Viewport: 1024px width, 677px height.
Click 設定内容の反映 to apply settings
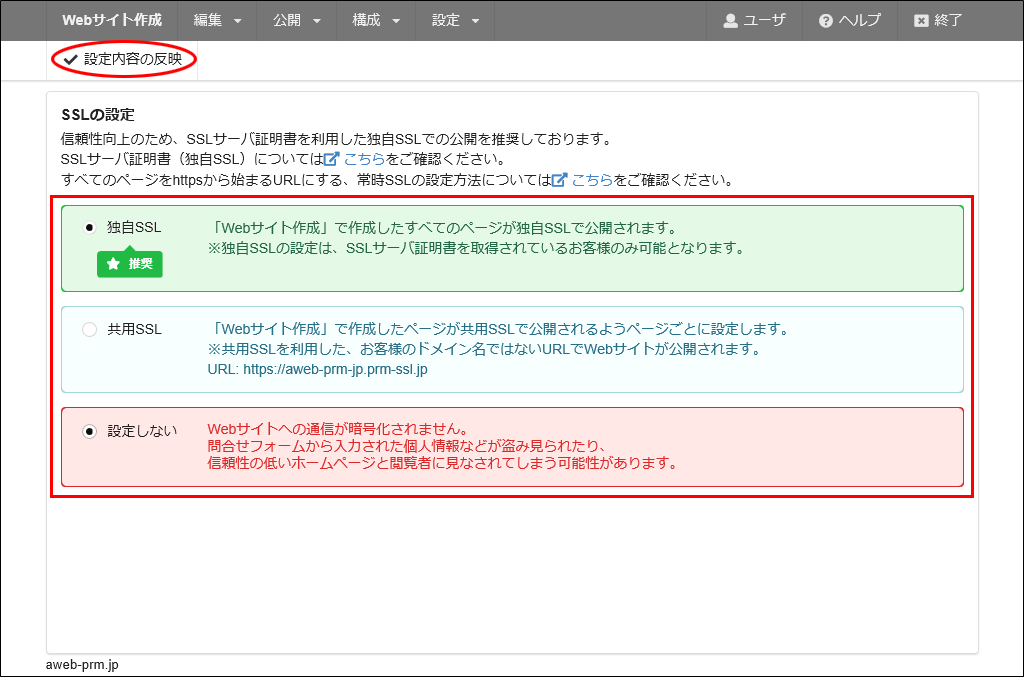tap(132, 60)
